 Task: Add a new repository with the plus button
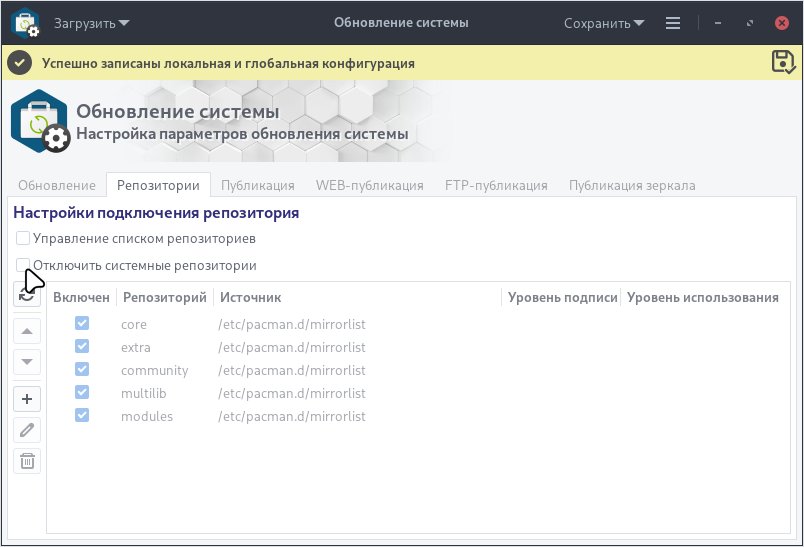[x=27, y=399]
